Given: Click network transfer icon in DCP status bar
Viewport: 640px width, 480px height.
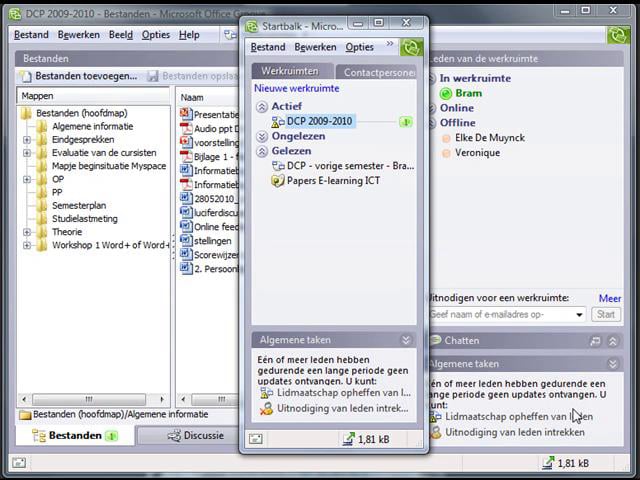Looking at the screenshot, I should point(548,462).
